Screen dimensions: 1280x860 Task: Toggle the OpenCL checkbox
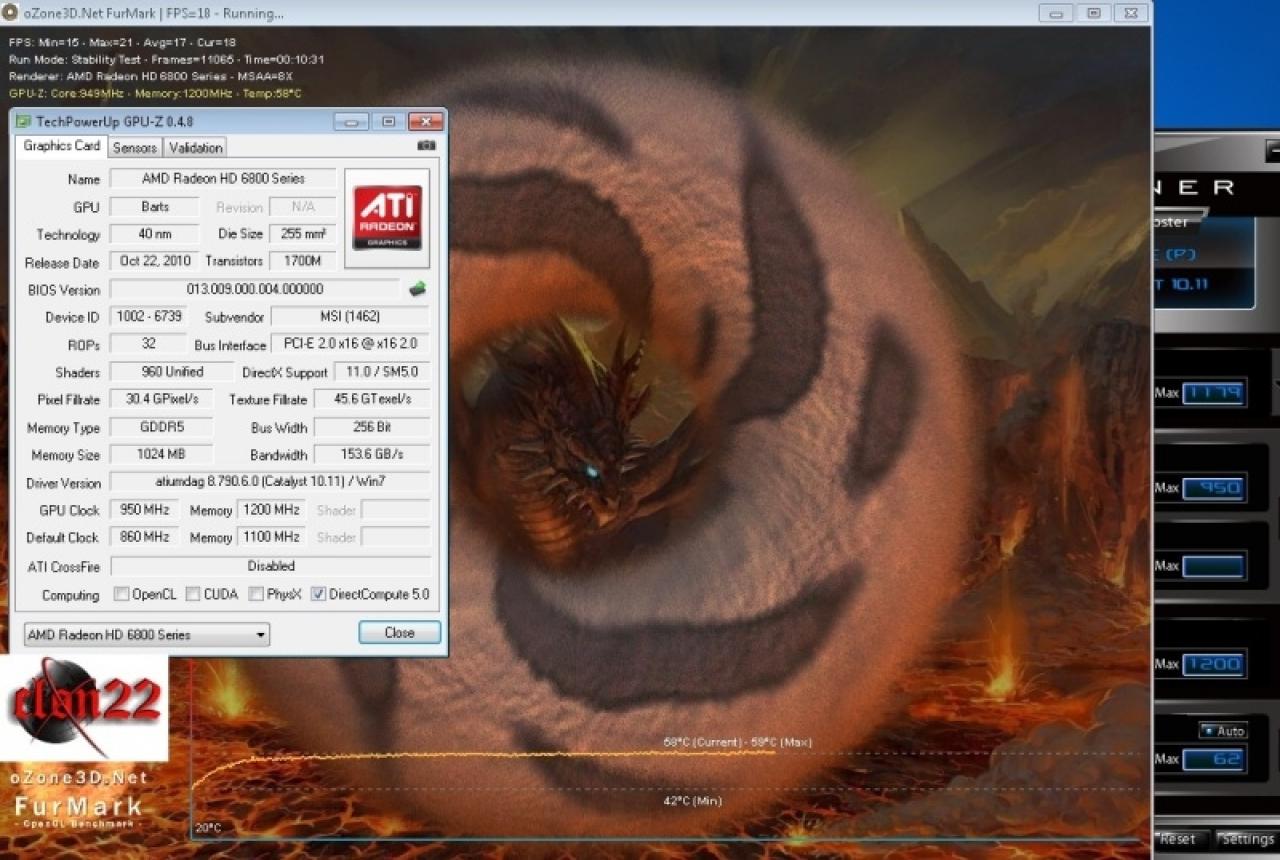click(x=122, y=594)
